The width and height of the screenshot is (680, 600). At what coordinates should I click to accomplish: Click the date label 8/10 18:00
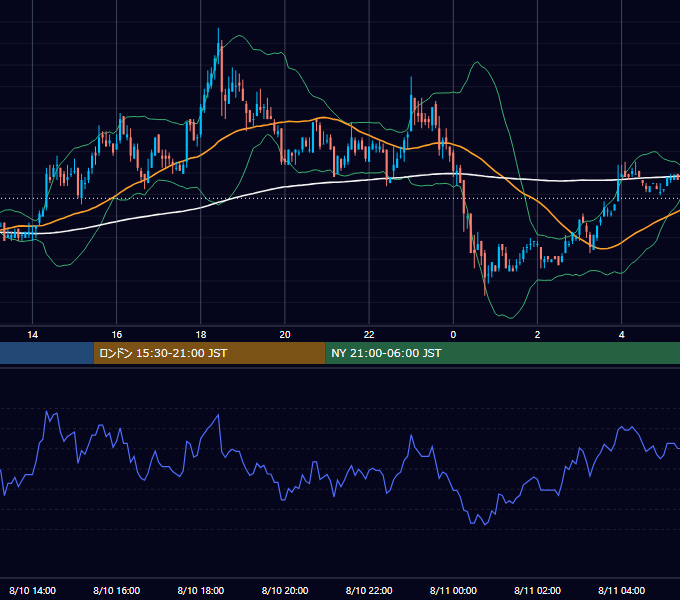201,590
